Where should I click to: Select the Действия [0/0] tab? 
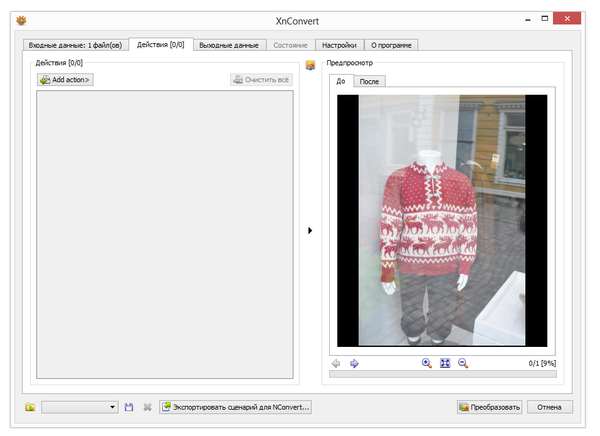coord(161,44)
